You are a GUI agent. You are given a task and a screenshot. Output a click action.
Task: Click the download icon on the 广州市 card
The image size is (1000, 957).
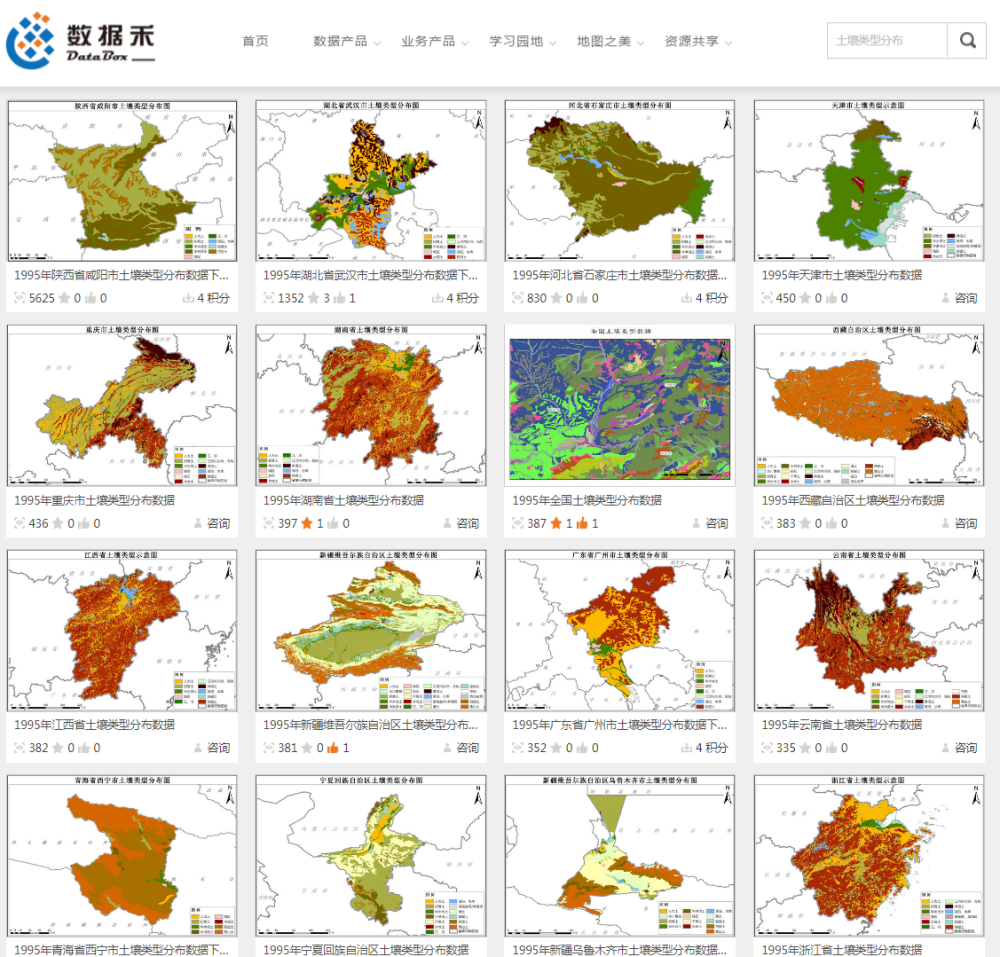[x=687, y=747]
